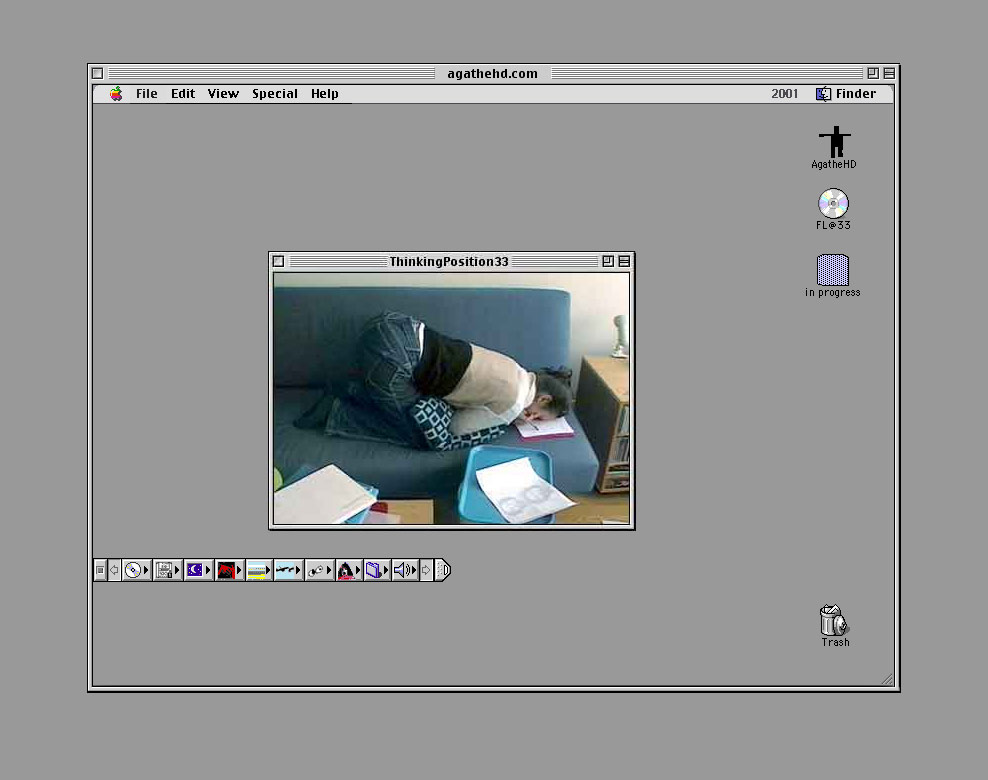This screenshot has width=988, height=780.
Task: Open the blue folder strip module
Action: [x=377, y=570]
